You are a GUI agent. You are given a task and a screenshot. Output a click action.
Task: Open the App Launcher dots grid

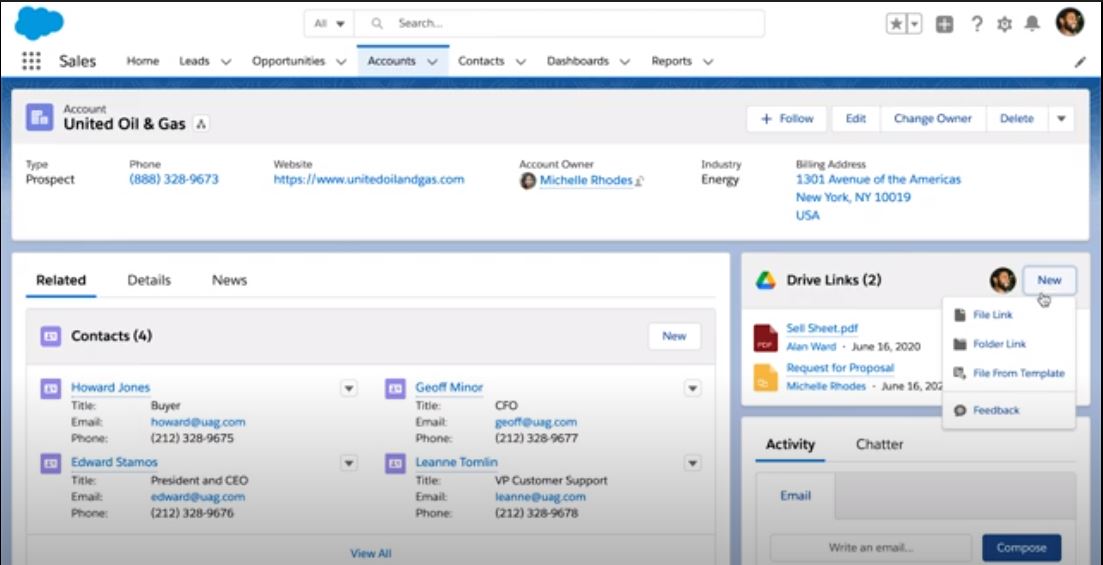click(x=32, y=61)
